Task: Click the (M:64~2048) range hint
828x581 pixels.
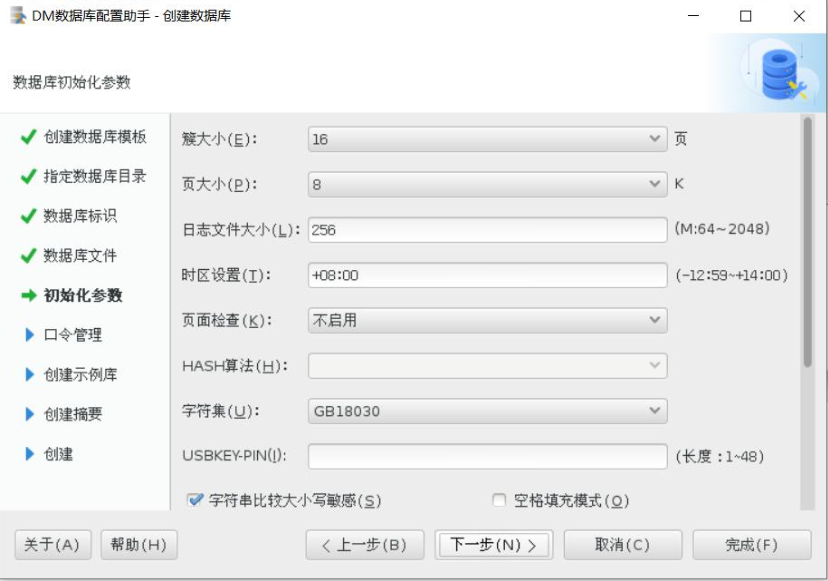Action: pyautogui.click(x=722, y=229)
